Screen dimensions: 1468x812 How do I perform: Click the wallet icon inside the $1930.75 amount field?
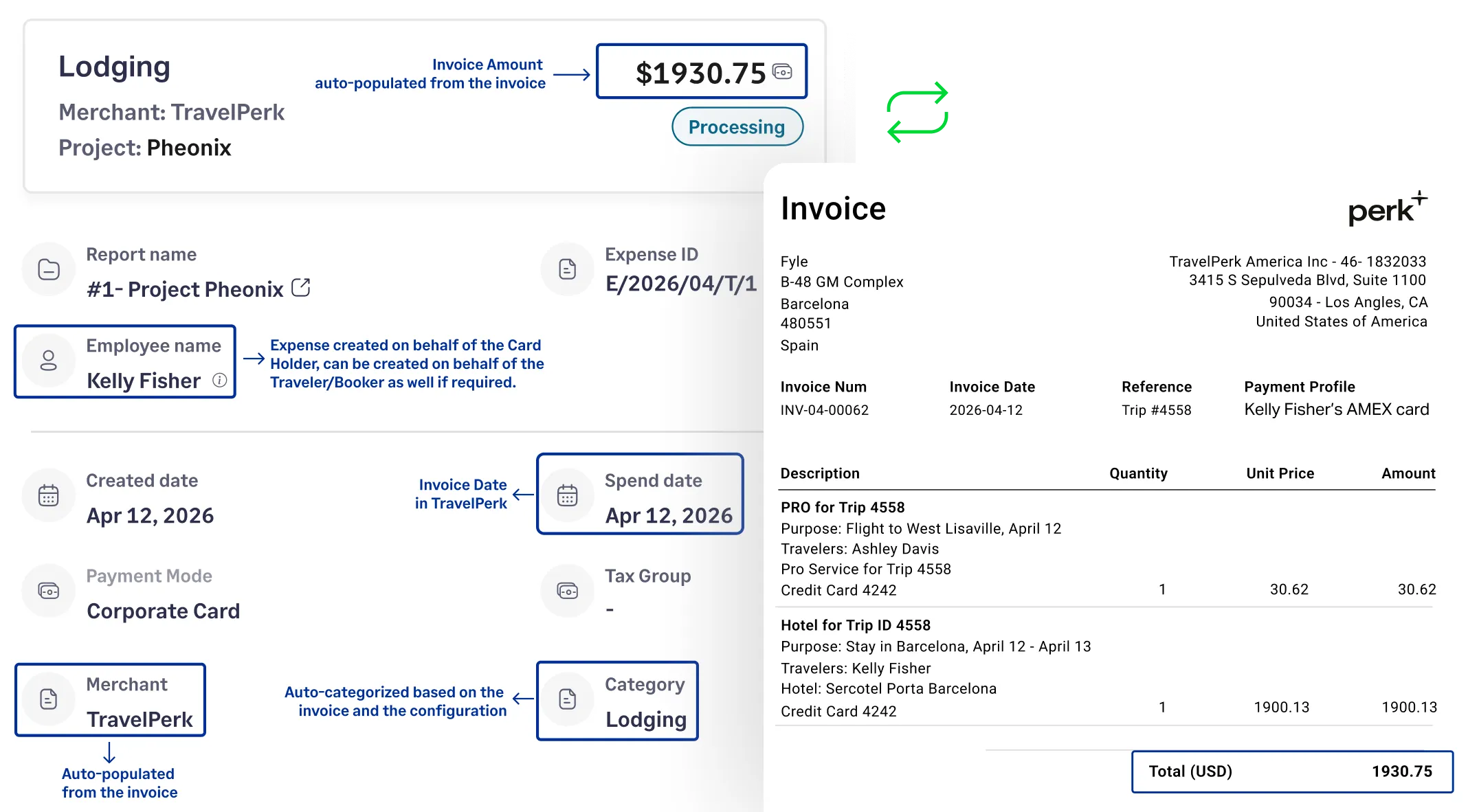(x=783, y=71)
